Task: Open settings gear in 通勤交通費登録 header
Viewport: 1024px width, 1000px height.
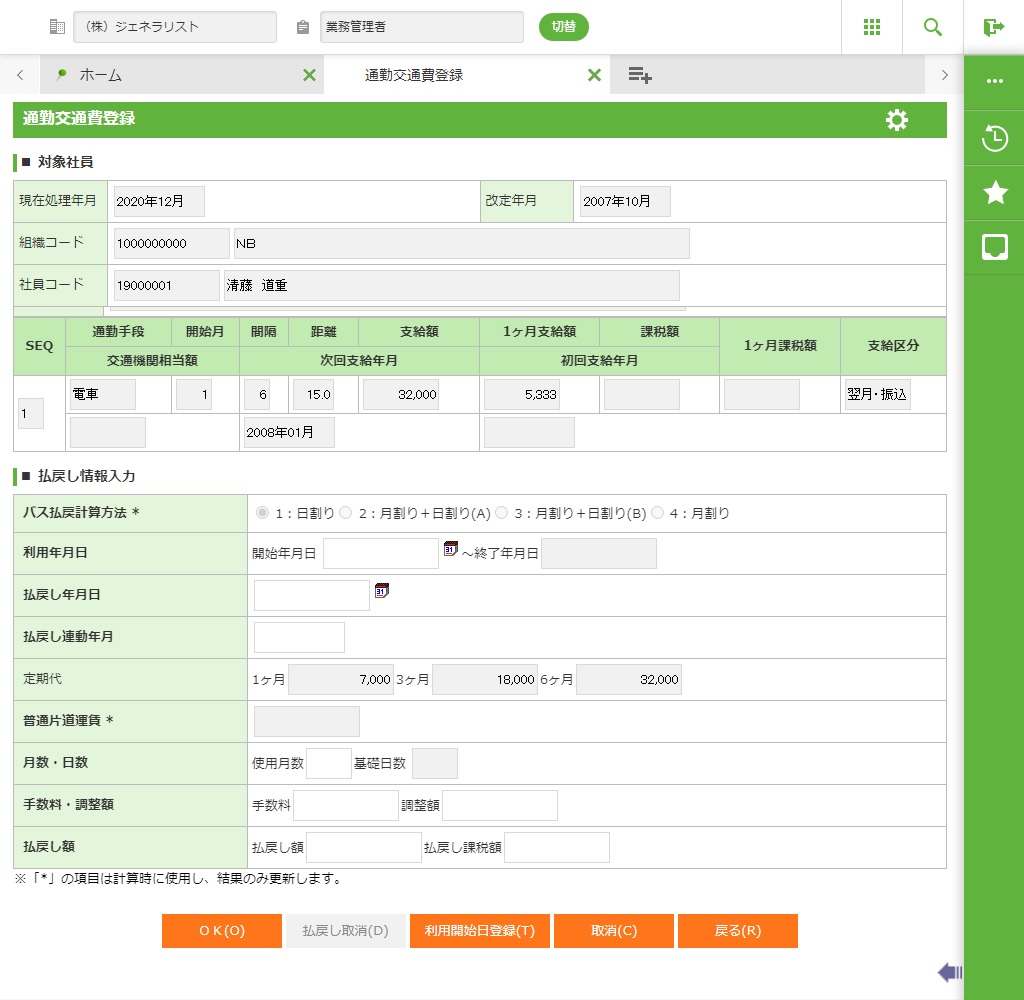Action: 897,120
